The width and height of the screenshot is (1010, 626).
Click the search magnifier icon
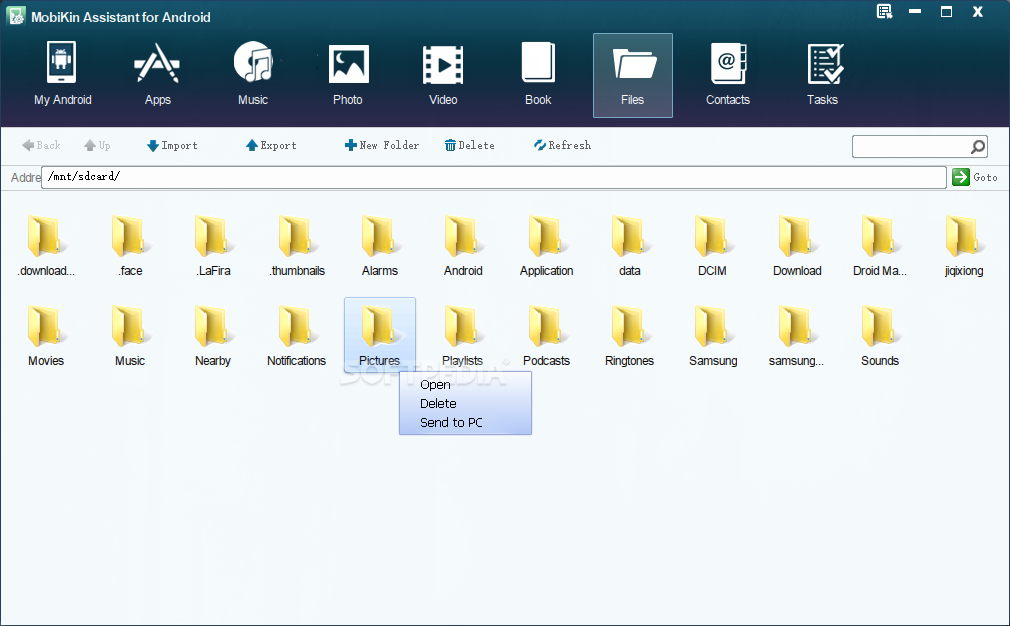(x=978, y=147)
